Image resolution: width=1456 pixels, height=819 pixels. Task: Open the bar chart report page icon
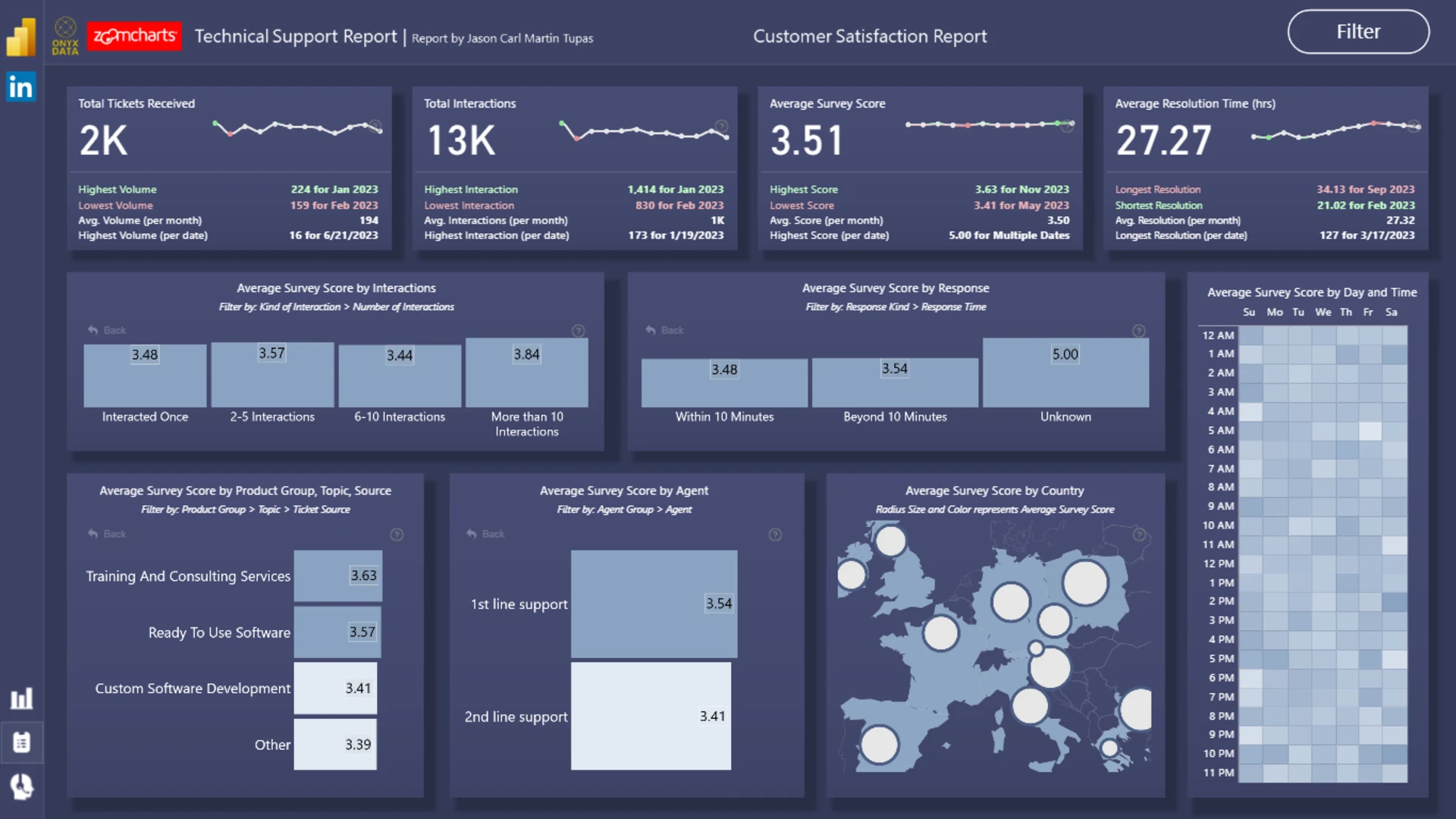tap(21, 698)
